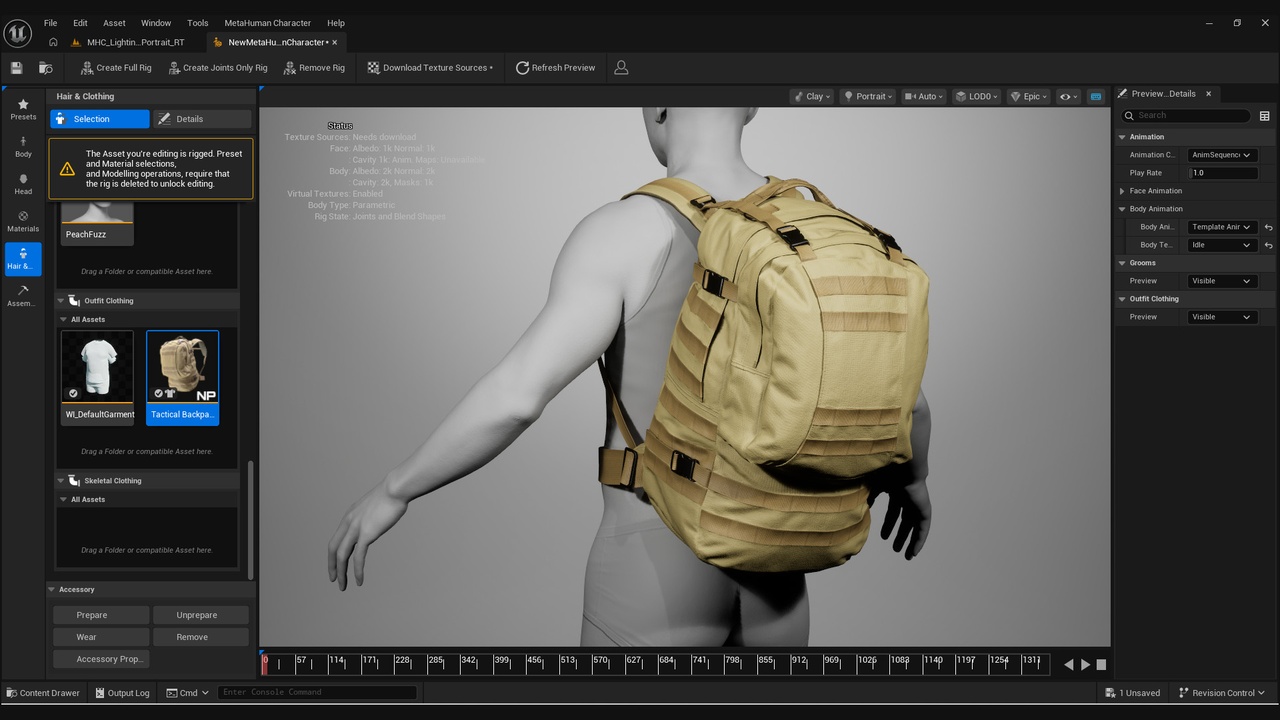
Task: Open Download Texture Sources menu
Action: (430, 68)
